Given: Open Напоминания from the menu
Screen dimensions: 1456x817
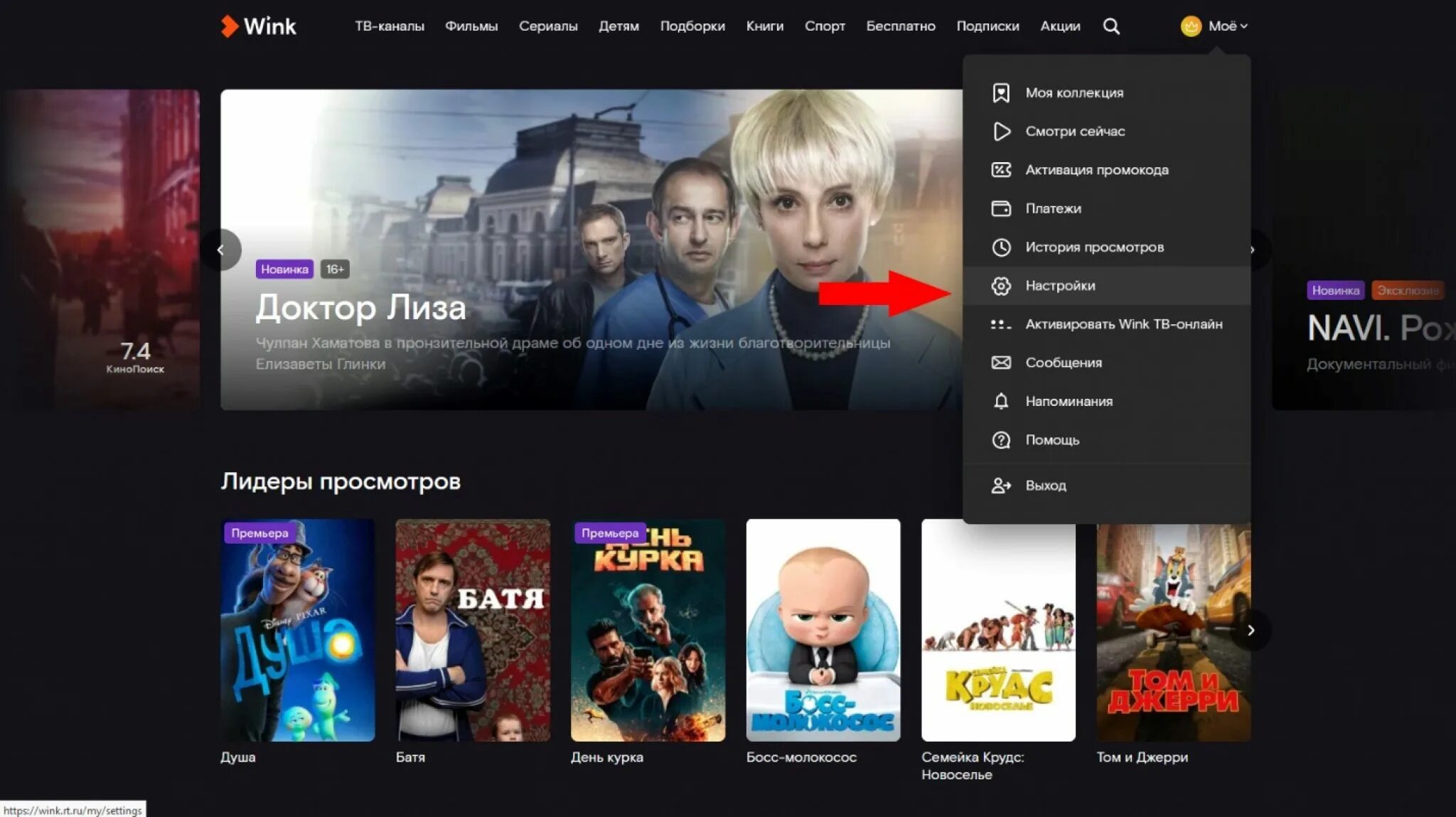Looking at the screenshot, I should [1106, 401].
